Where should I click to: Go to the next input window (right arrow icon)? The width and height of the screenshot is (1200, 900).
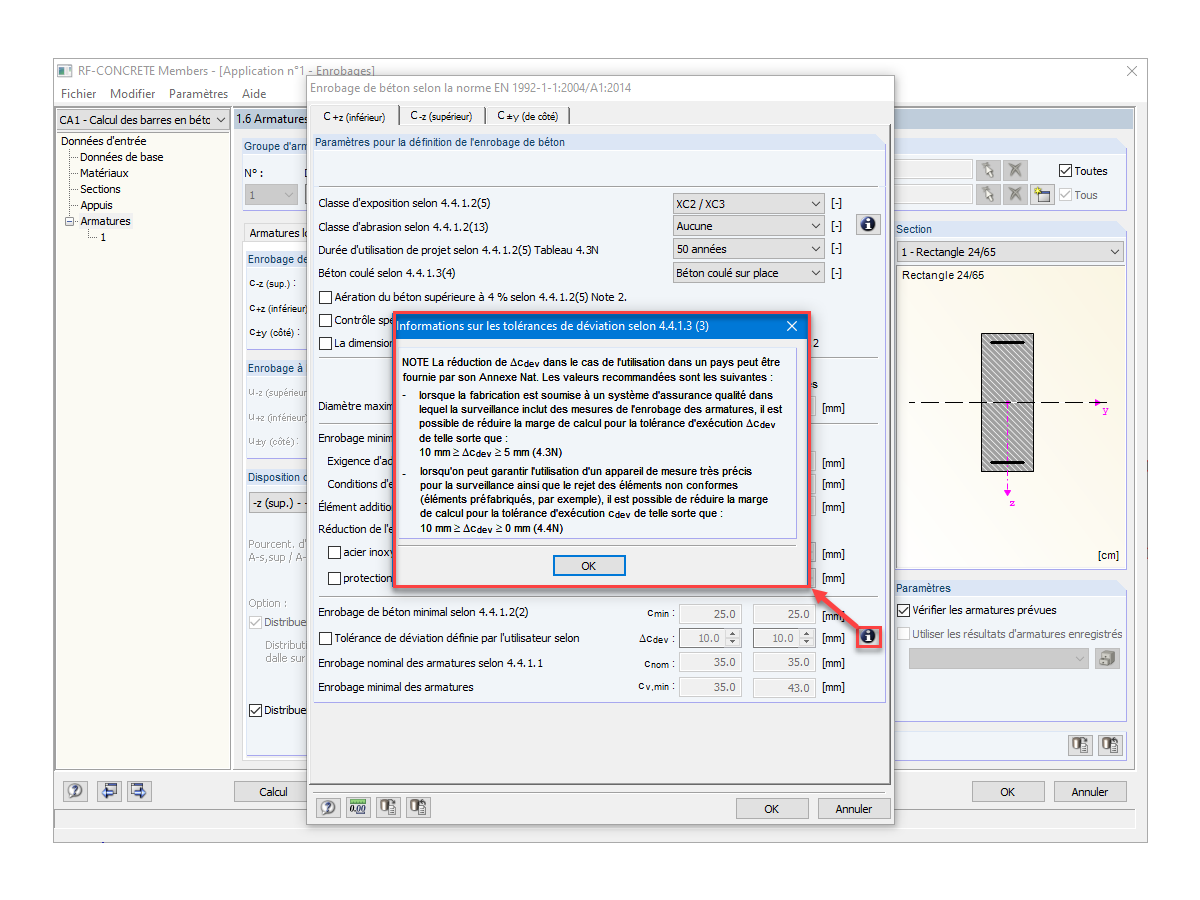[138, 790]
